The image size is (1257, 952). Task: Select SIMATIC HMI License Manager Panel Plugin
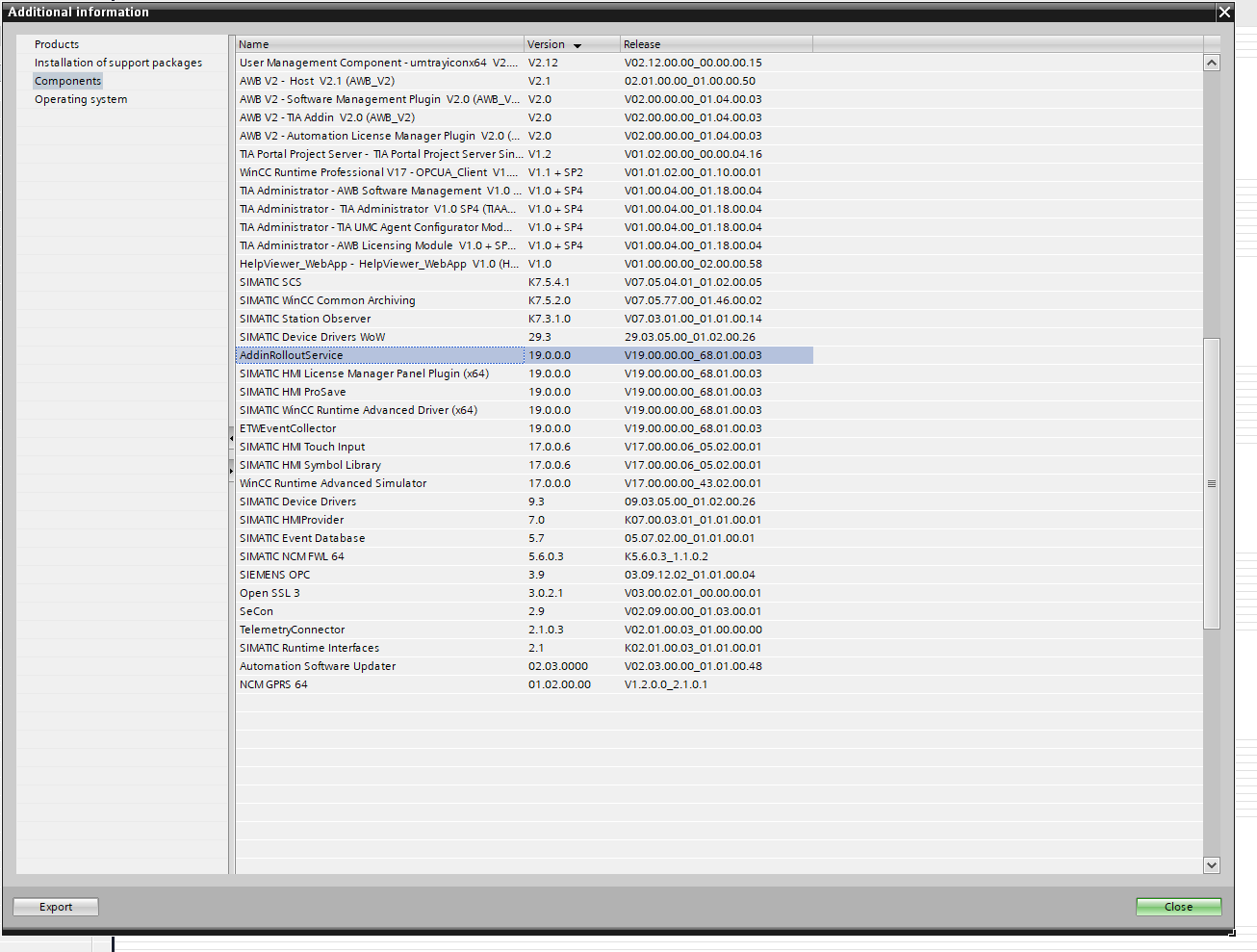525,373
